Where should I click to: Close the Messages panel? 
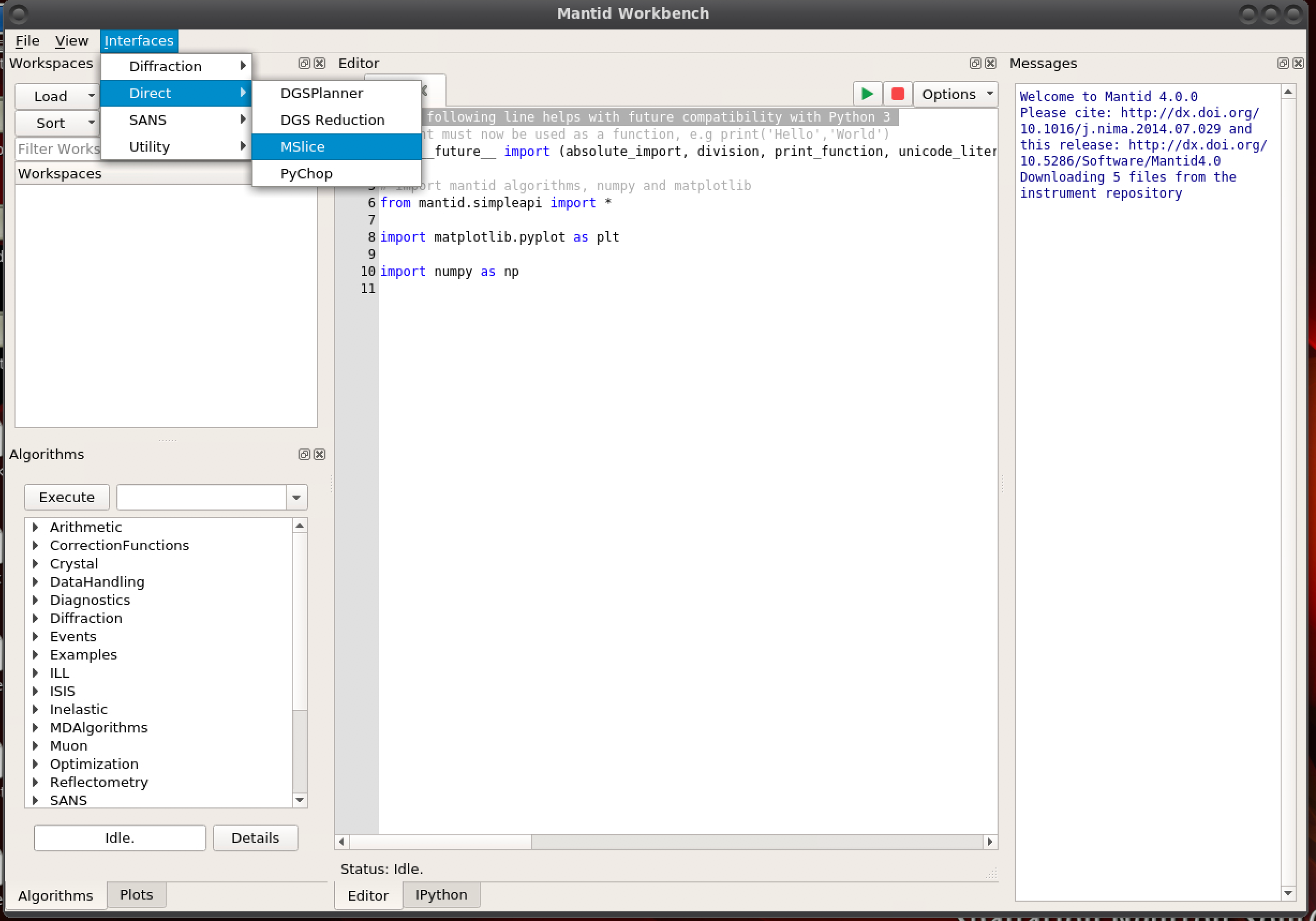click(1298, 63)
